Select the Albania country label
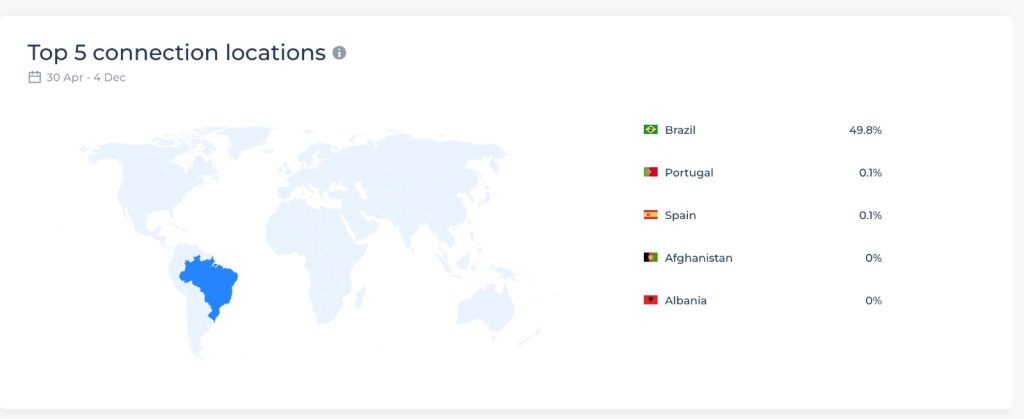1024x419 pixels. coord(686,301)
